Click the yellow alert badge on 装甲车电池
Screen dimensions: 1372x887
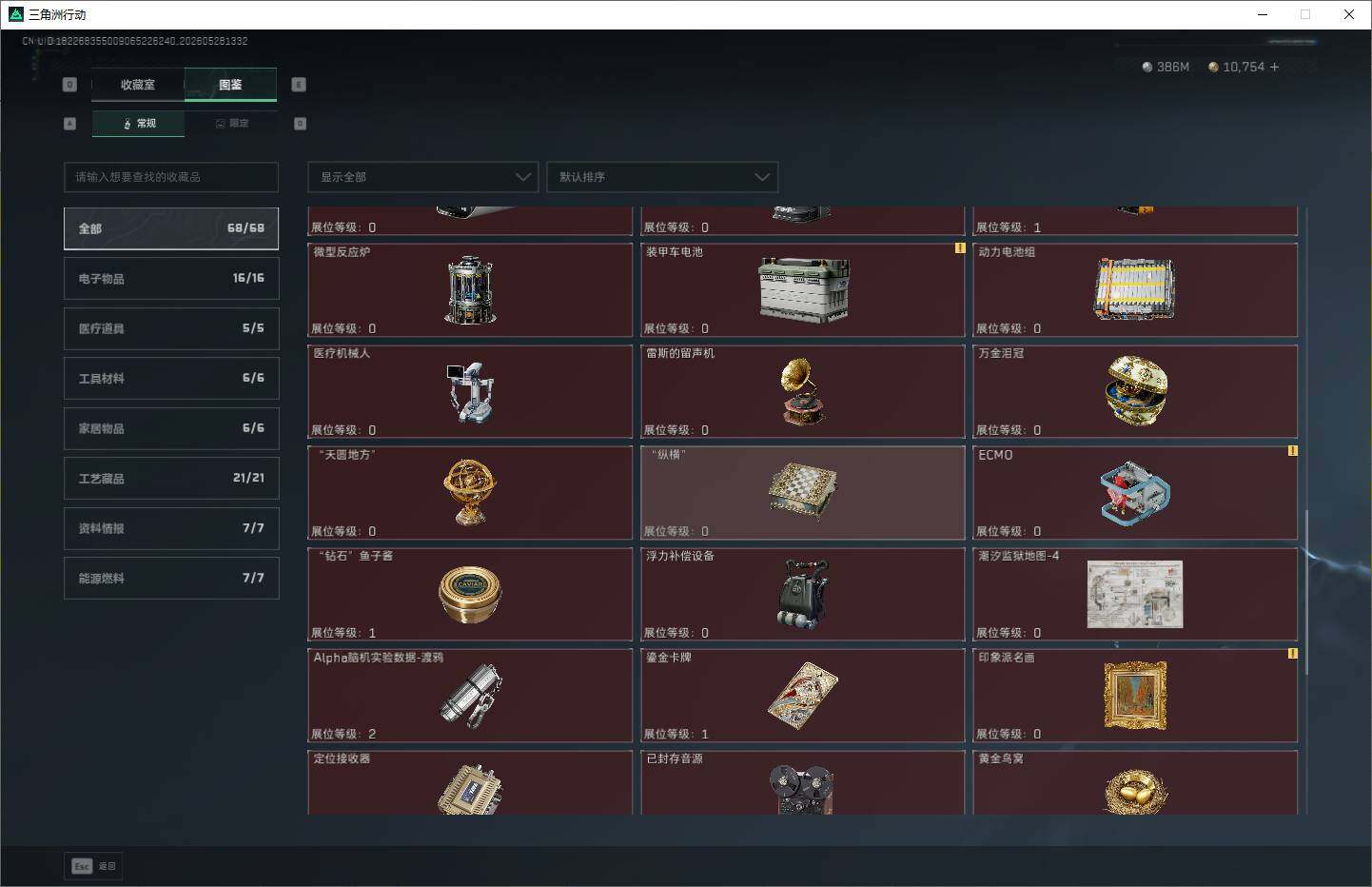(x=960, y=248)
